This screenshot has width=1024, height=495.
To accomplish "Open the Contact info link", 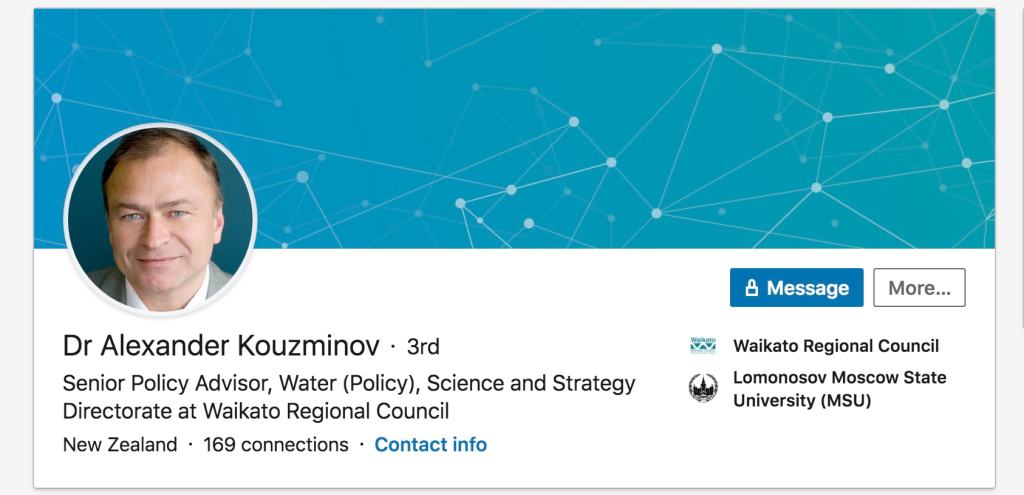I will (430, 444).
